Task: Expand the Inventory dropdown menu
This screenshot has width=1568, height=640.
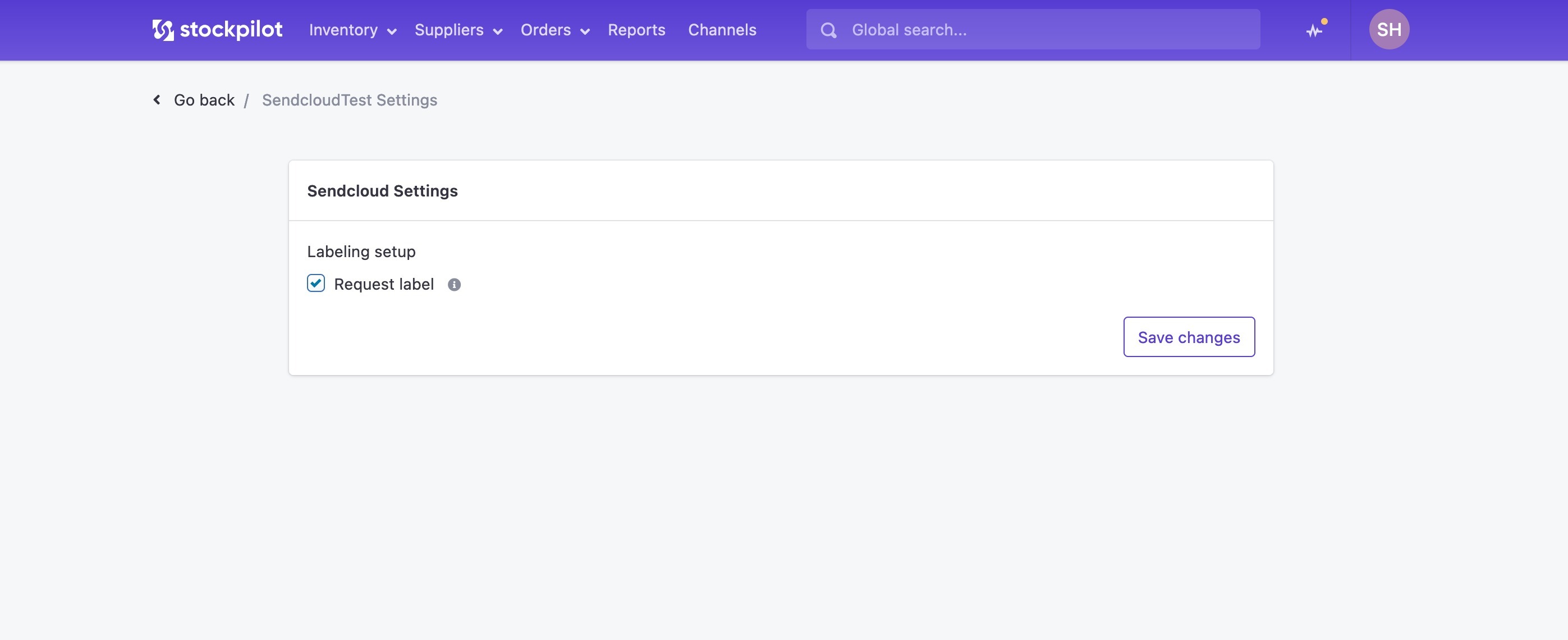Action: (352, 30)
